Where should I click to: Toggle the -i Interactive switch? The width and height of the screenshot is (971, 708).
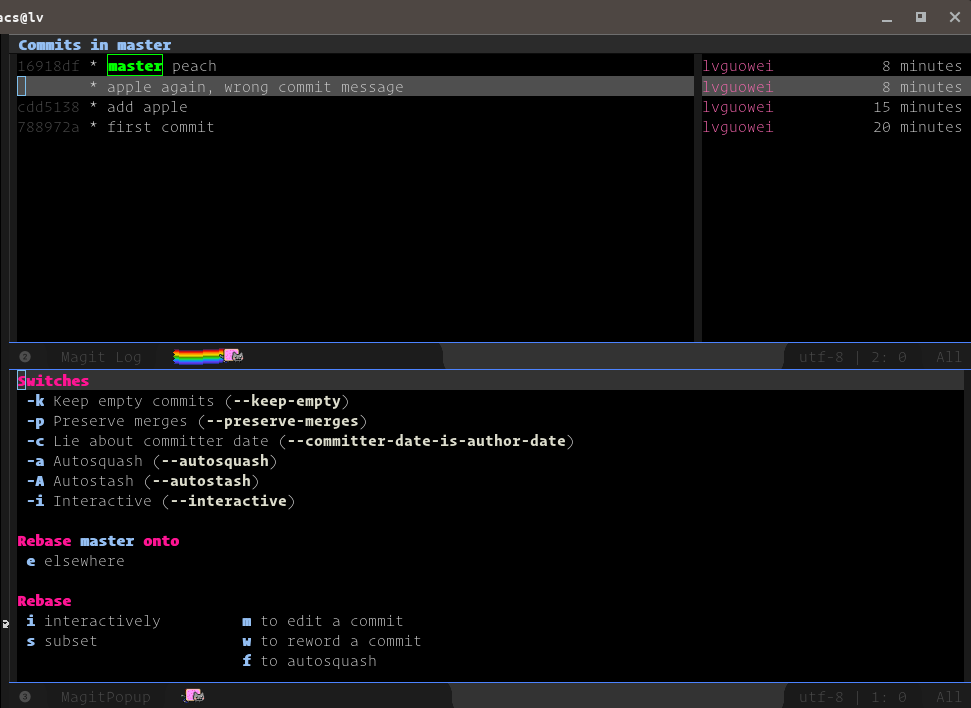160,501
